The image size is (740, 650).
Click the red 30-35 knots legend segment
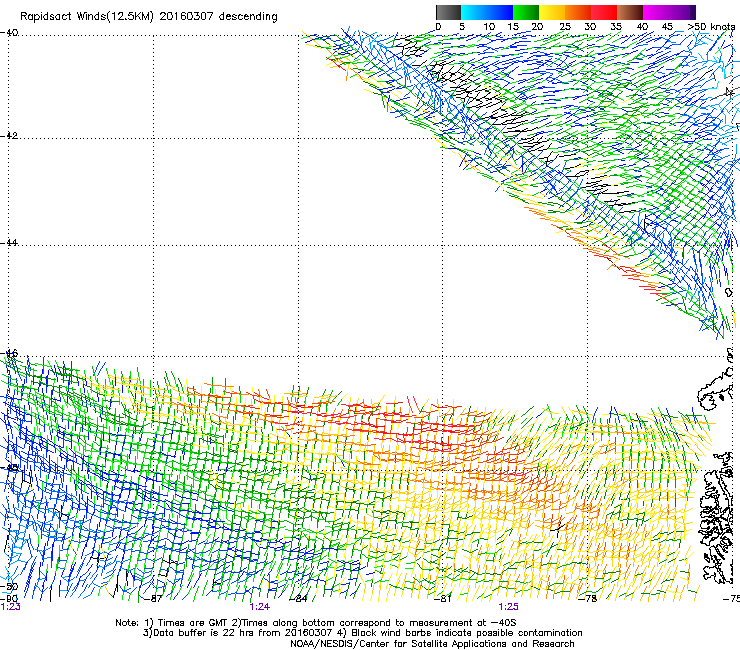click(604, 12)
